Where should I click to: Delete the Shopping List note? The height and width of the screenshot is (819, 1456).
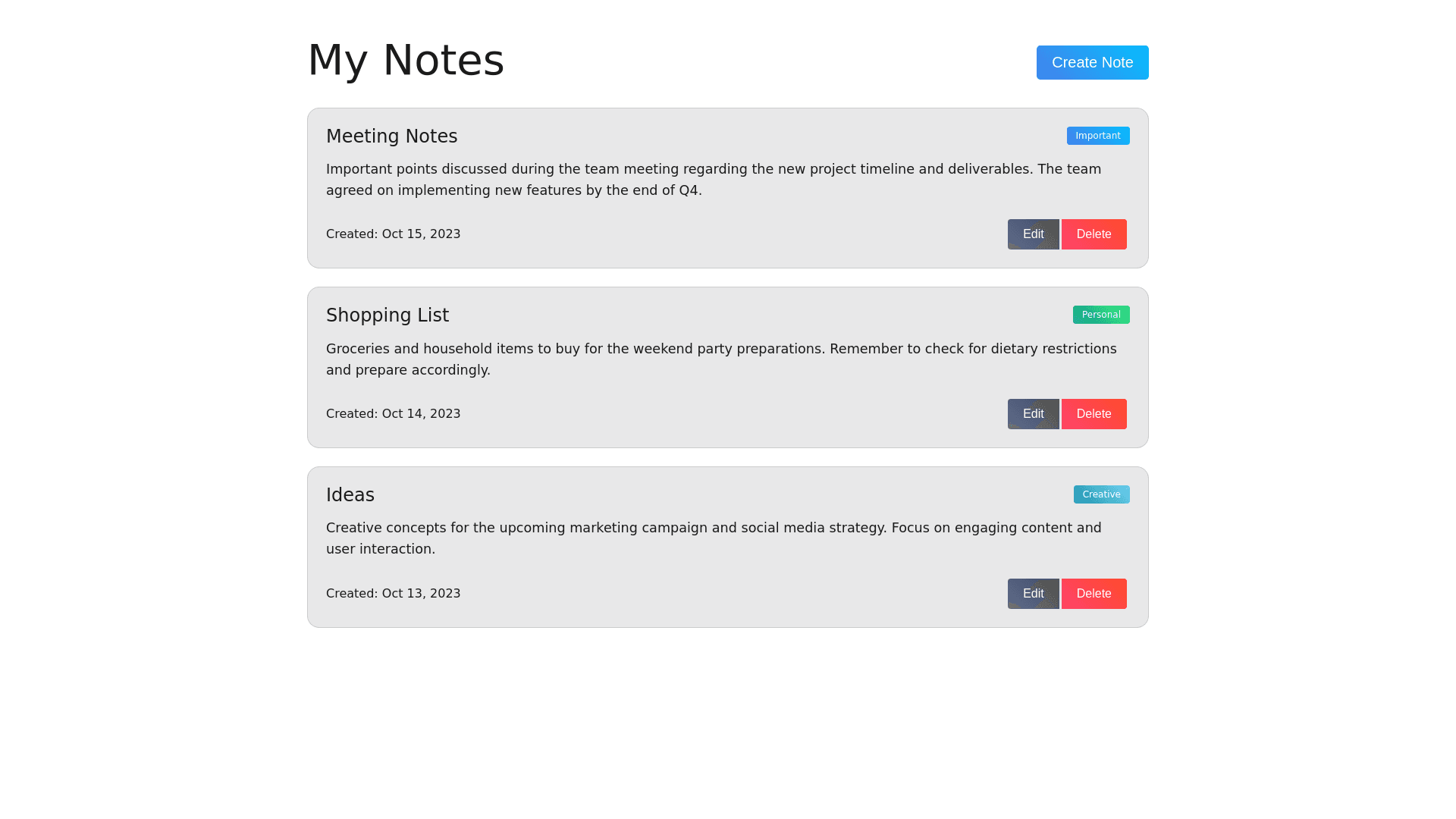pyautogui.click(x=1094, y=414)
